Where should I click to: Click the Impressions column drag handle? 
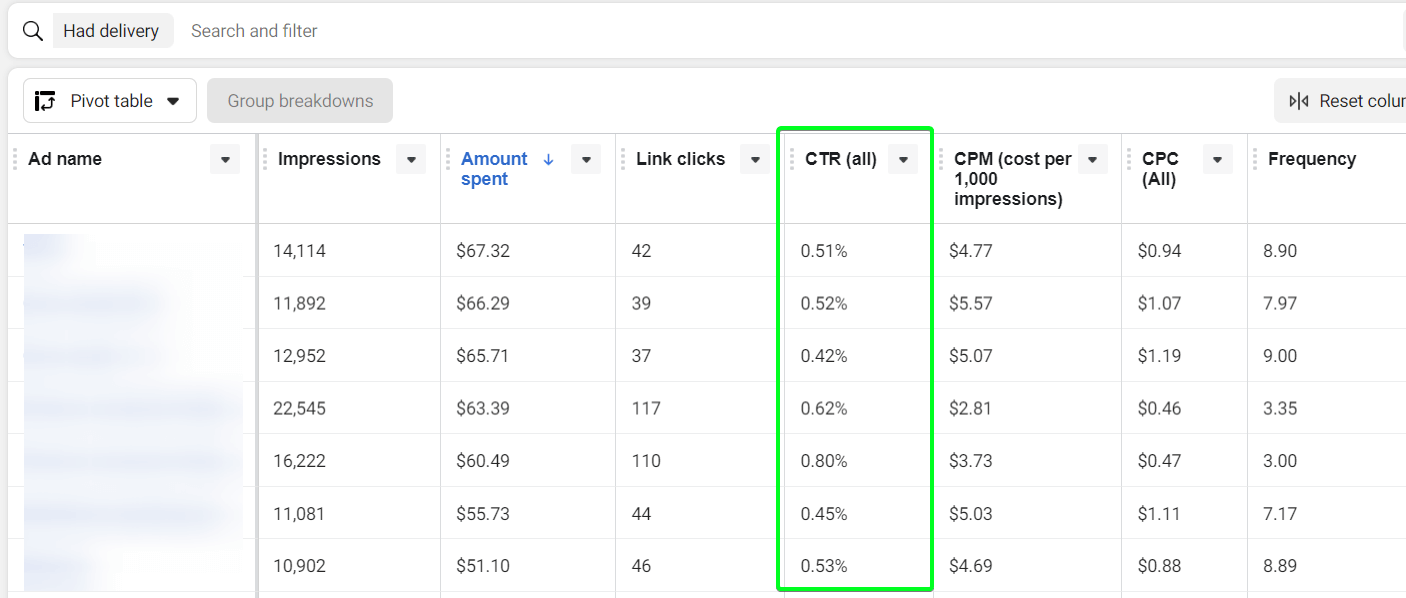point(265,159)
